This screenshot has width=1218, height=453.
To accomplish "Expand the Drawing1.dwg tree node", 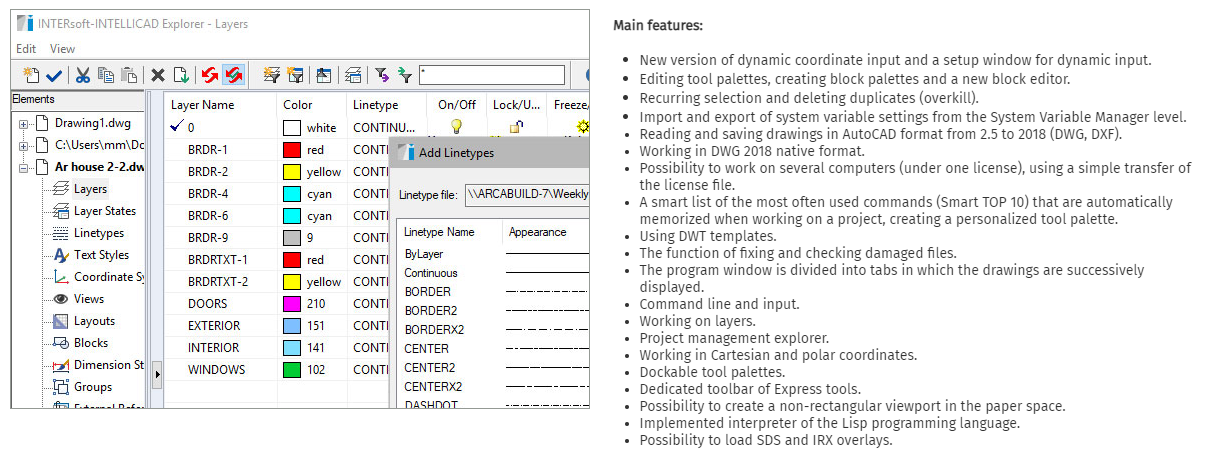I will click(23, 124).
